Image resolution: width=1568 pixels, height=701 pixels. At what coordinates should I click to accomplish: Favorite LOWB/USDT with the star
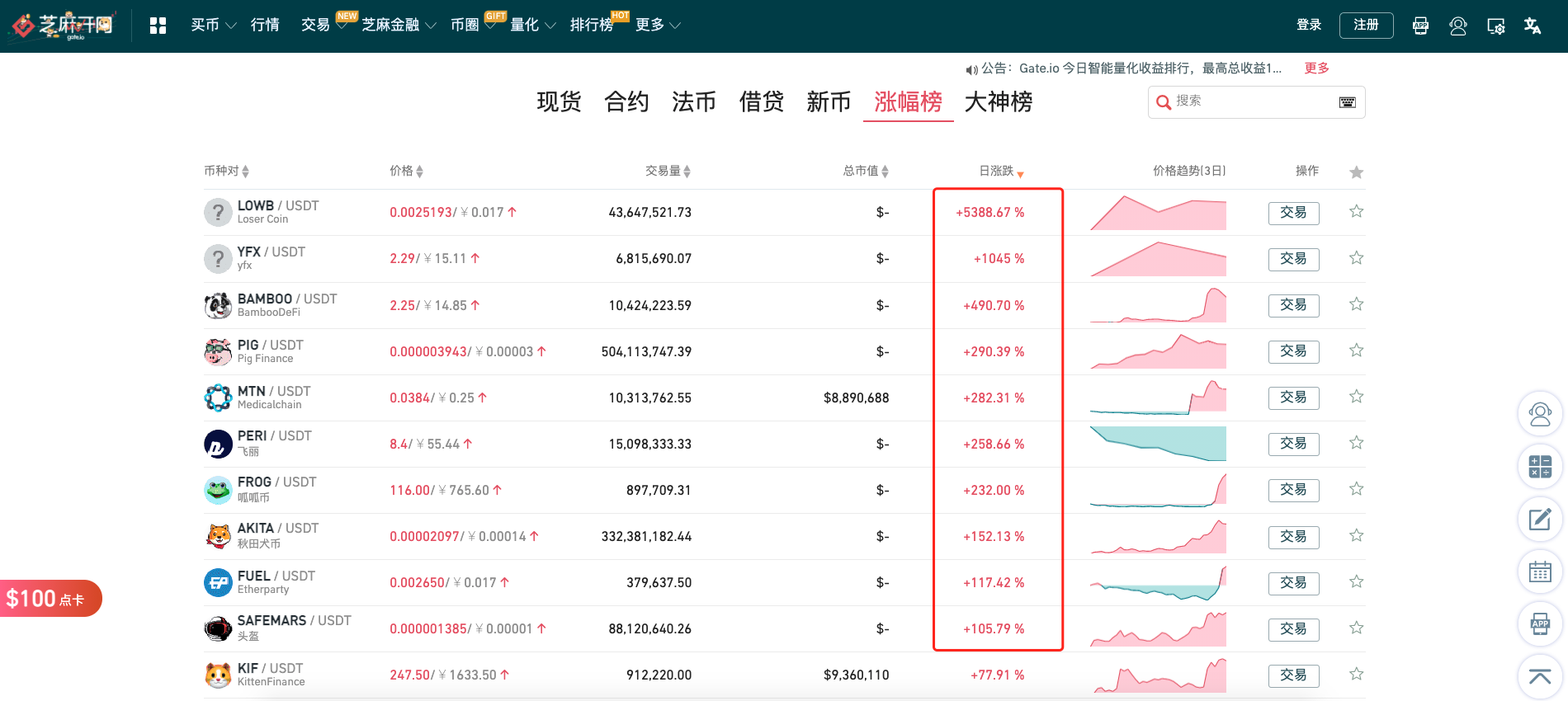click(1356, 212)
